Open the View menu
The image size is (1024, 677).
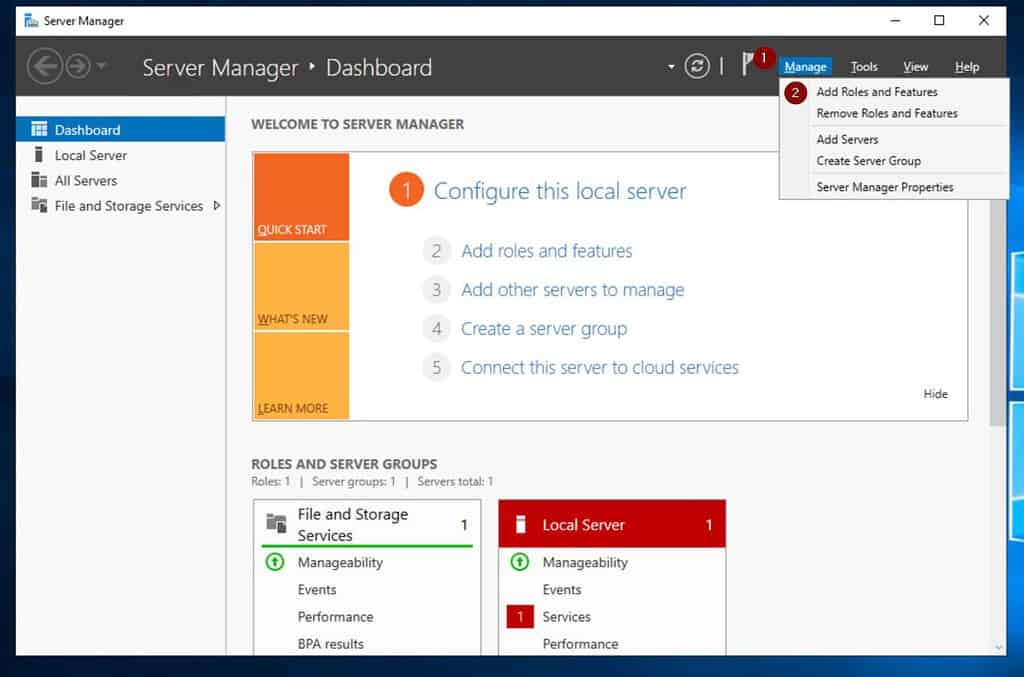click(916, 67)
